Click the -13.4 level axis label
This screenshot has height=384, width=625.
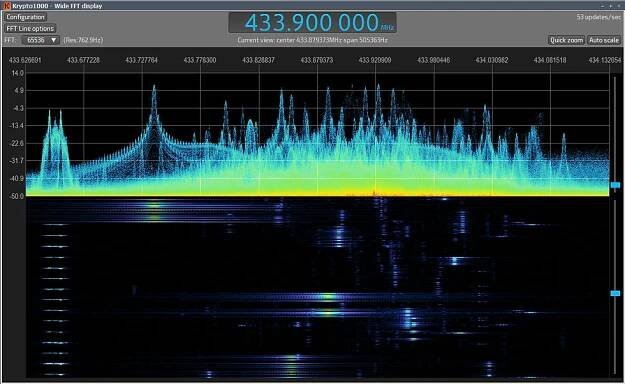click(x=17, y=126)
